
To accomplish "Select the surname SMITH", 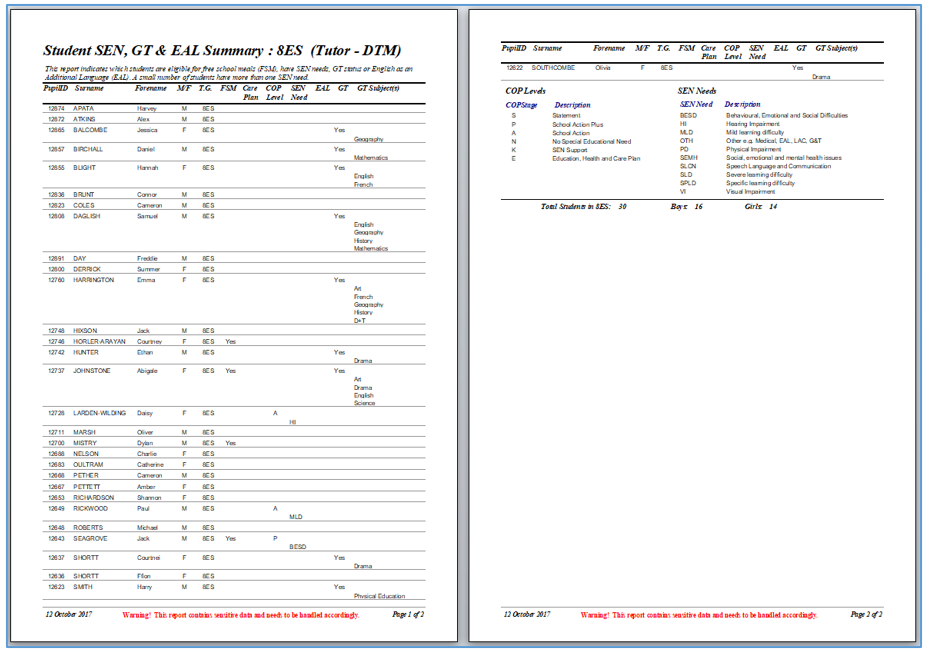I will [x=83, y=587].
